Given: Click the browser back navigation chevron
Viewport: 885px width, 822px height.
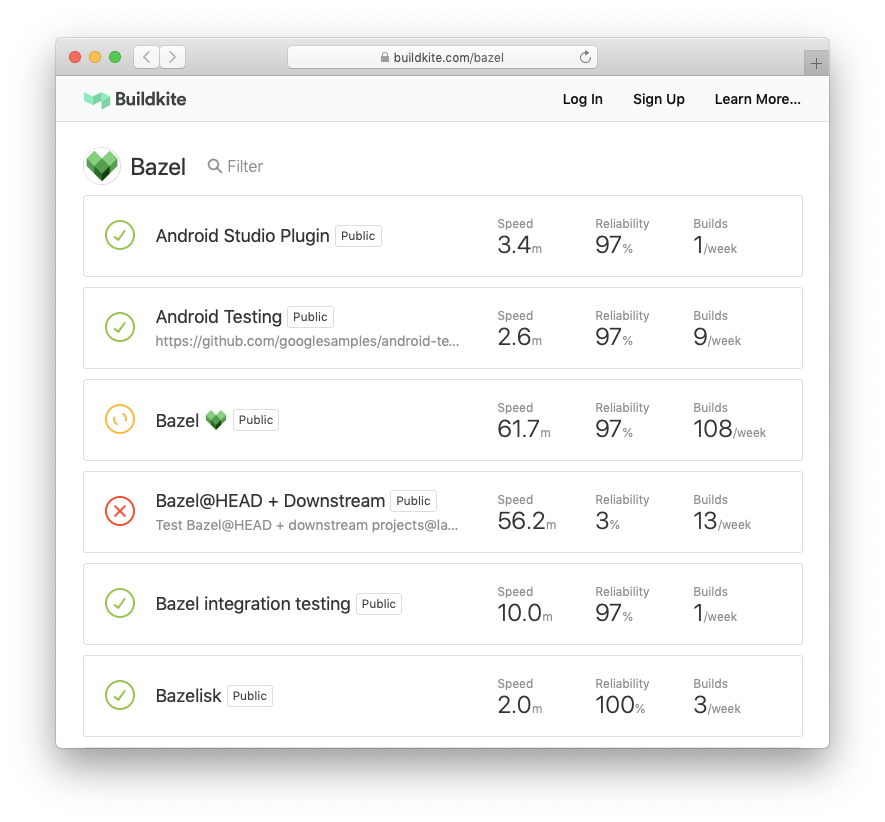Looking at the screenshot, I should coord(146,57).
